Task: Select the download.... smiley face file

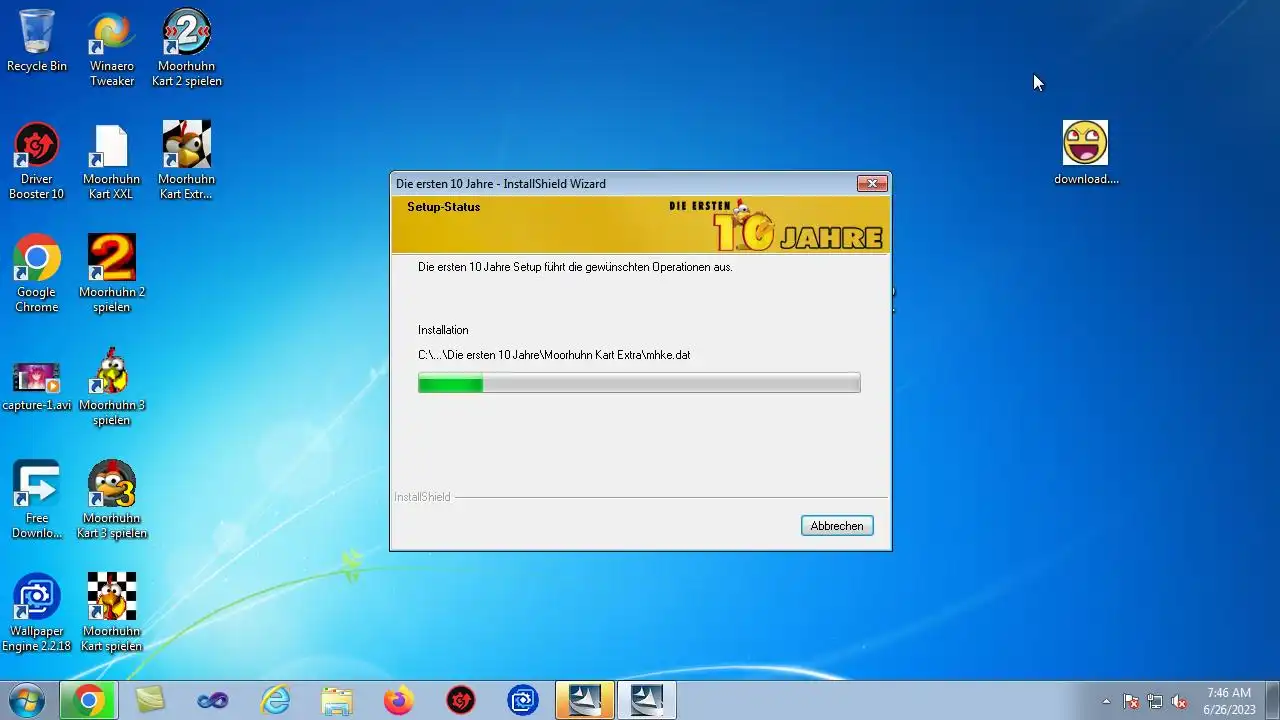Action: (x=1086, y=153)
